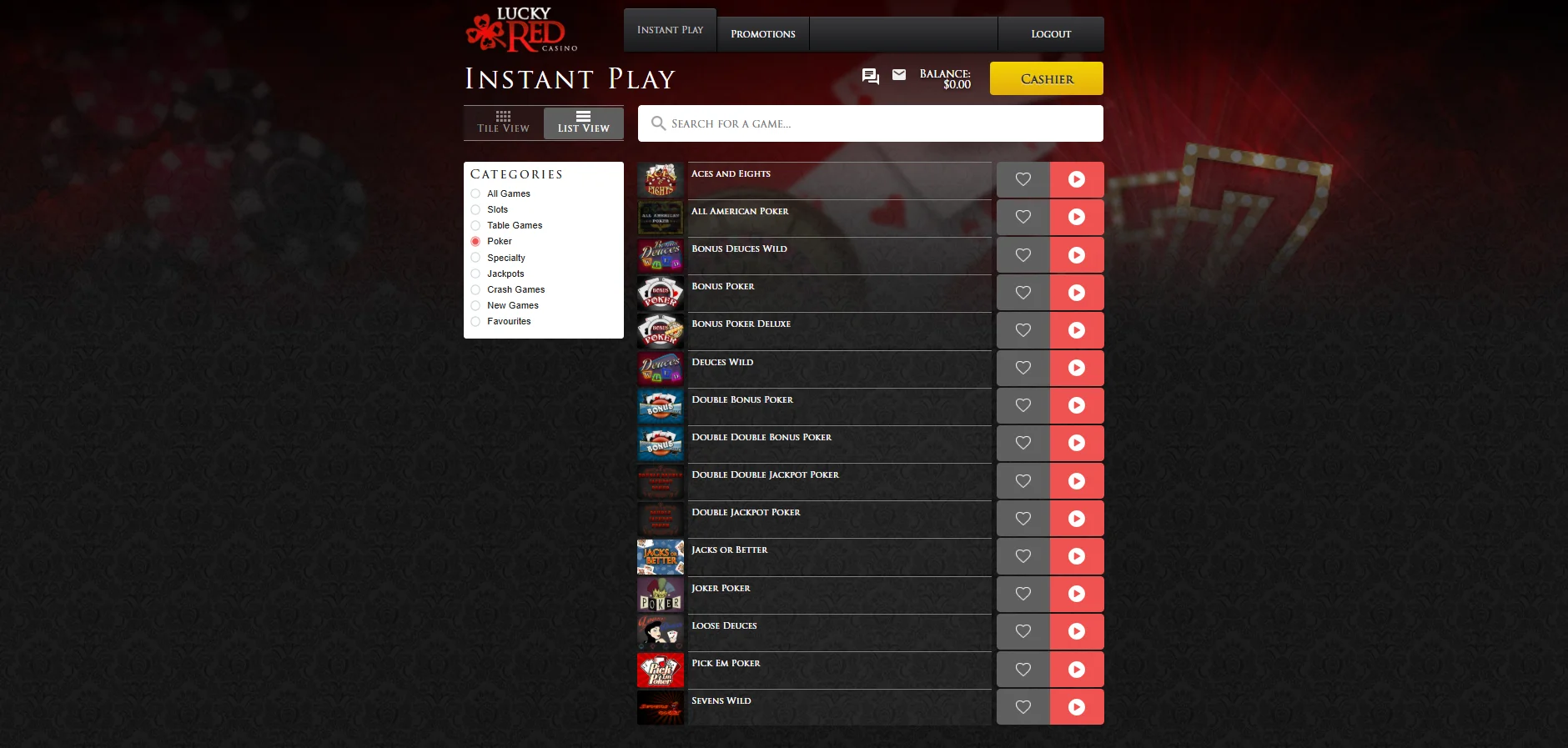Open the mail envelope icon
1568x748 pixels.
pyautogui.click(x=899, y=75)
